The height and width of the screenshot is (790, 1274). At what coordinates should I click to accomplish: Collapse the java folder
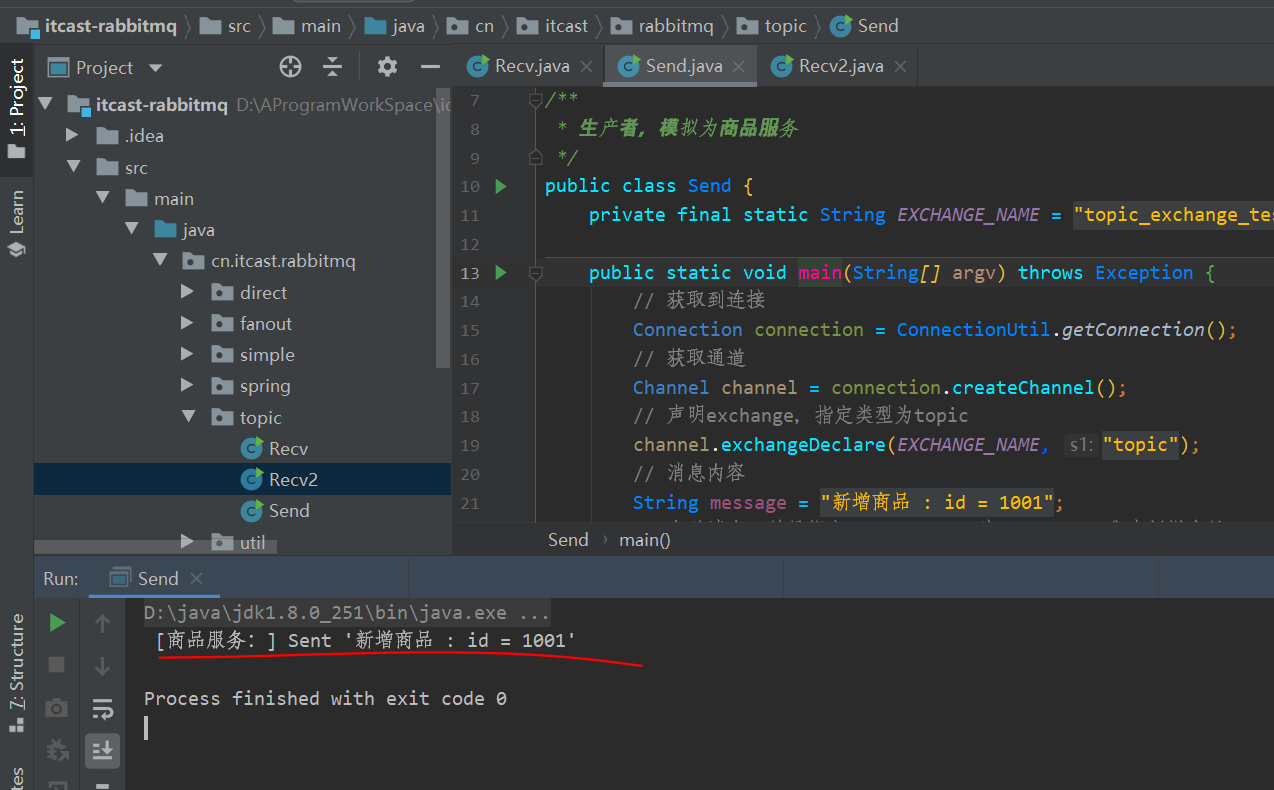pyautogui.click(x=132, y=229)
